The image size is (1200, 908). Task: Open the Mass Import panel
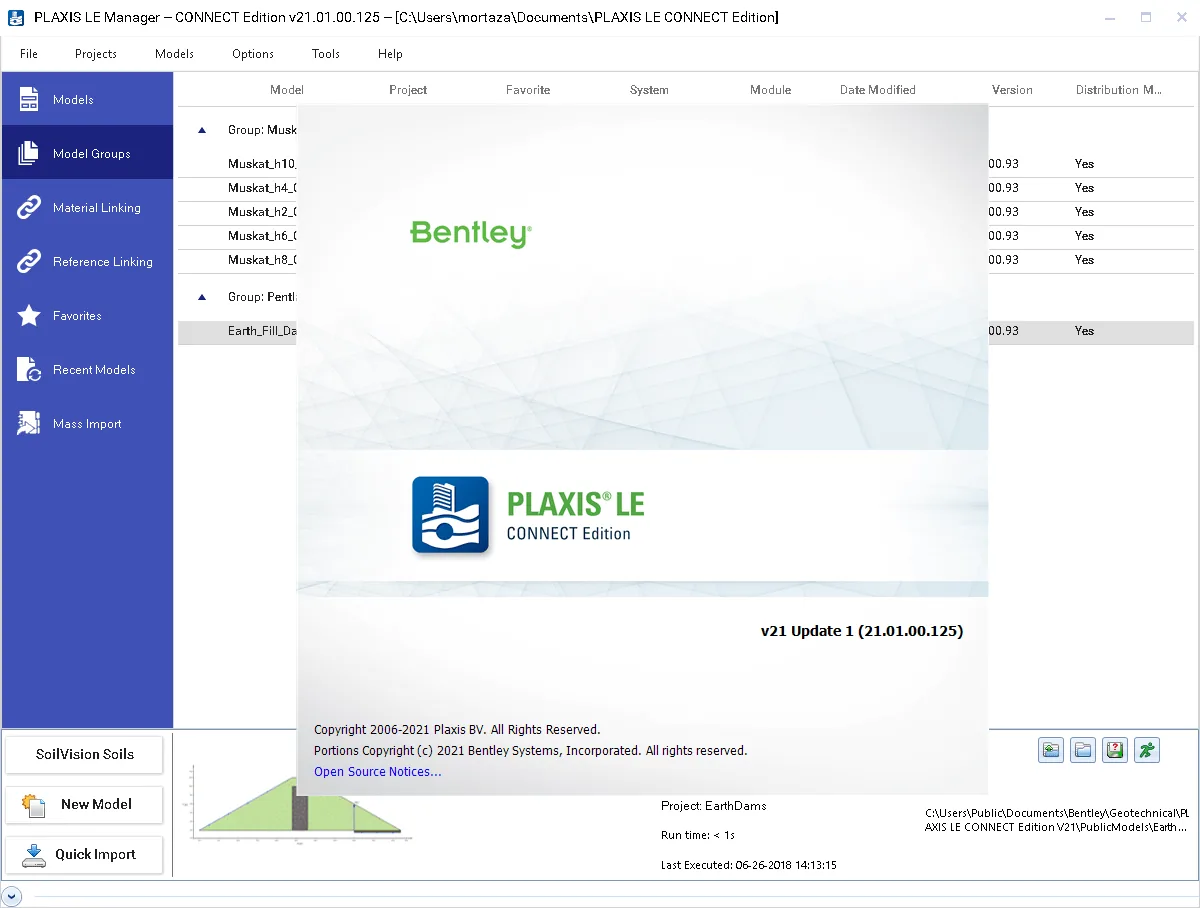point(87,423)
